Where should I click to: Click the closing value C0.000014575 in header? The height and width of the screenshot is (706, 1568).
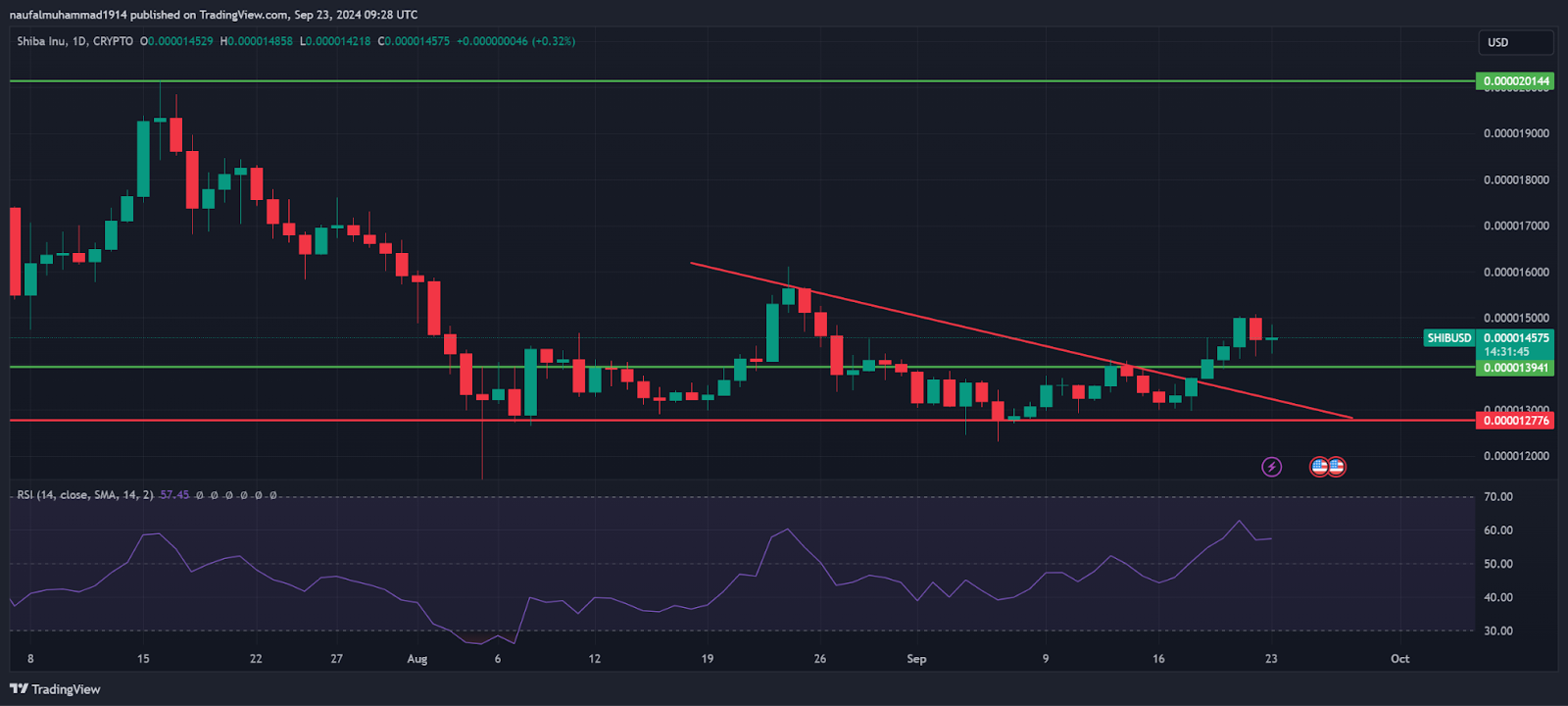coord(414,41)
